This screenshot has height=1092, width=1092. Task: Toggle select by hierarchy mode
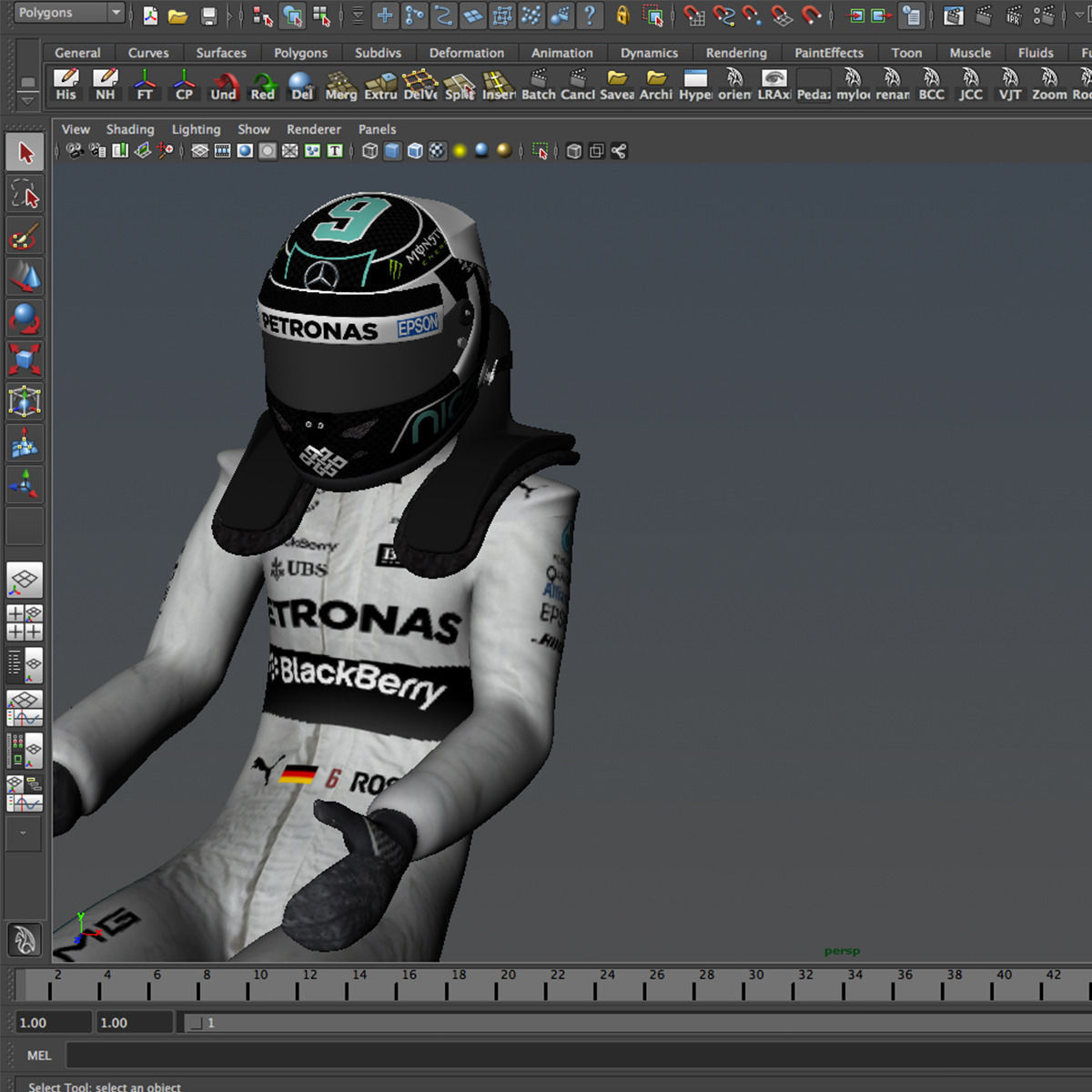pos(263,15)
